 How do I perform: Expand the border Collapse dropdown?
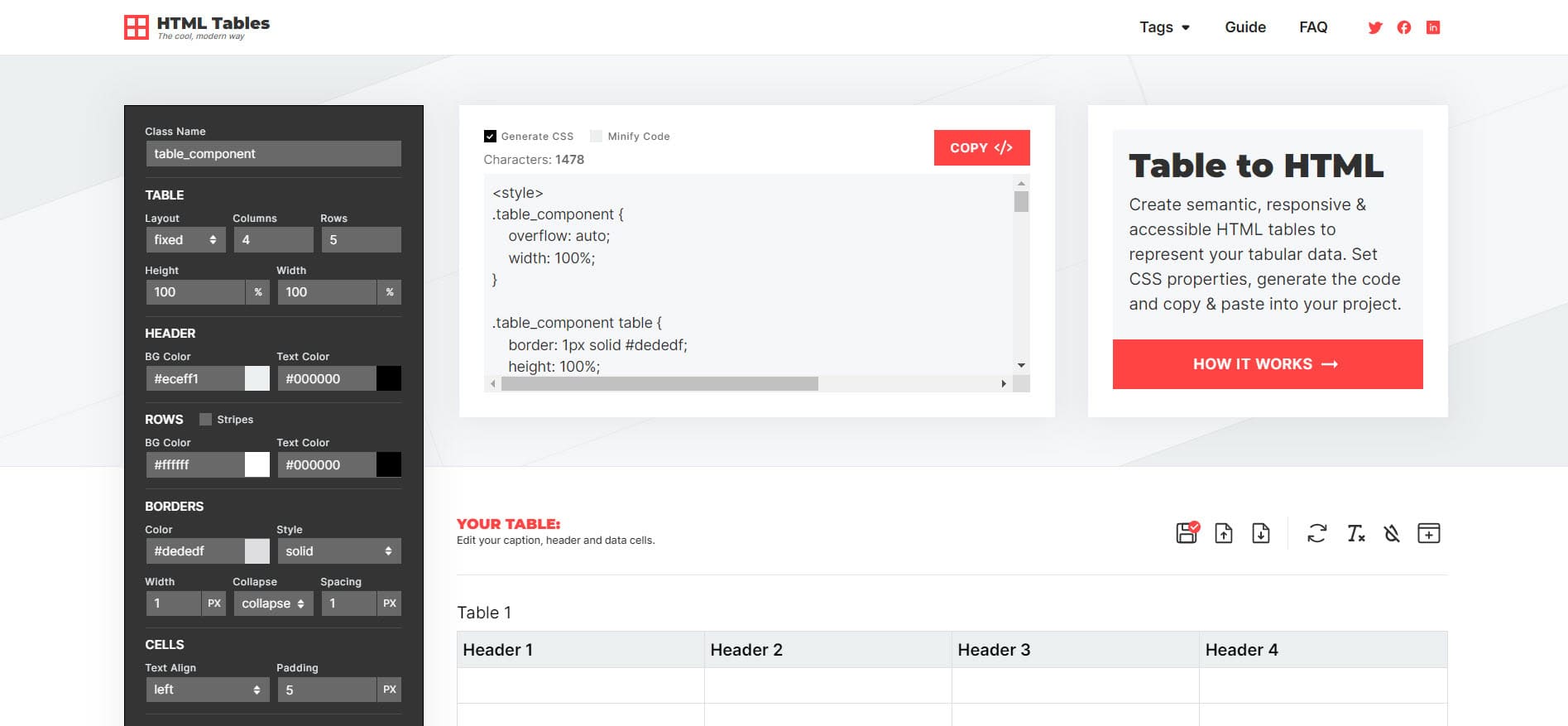tap(272, 603)
